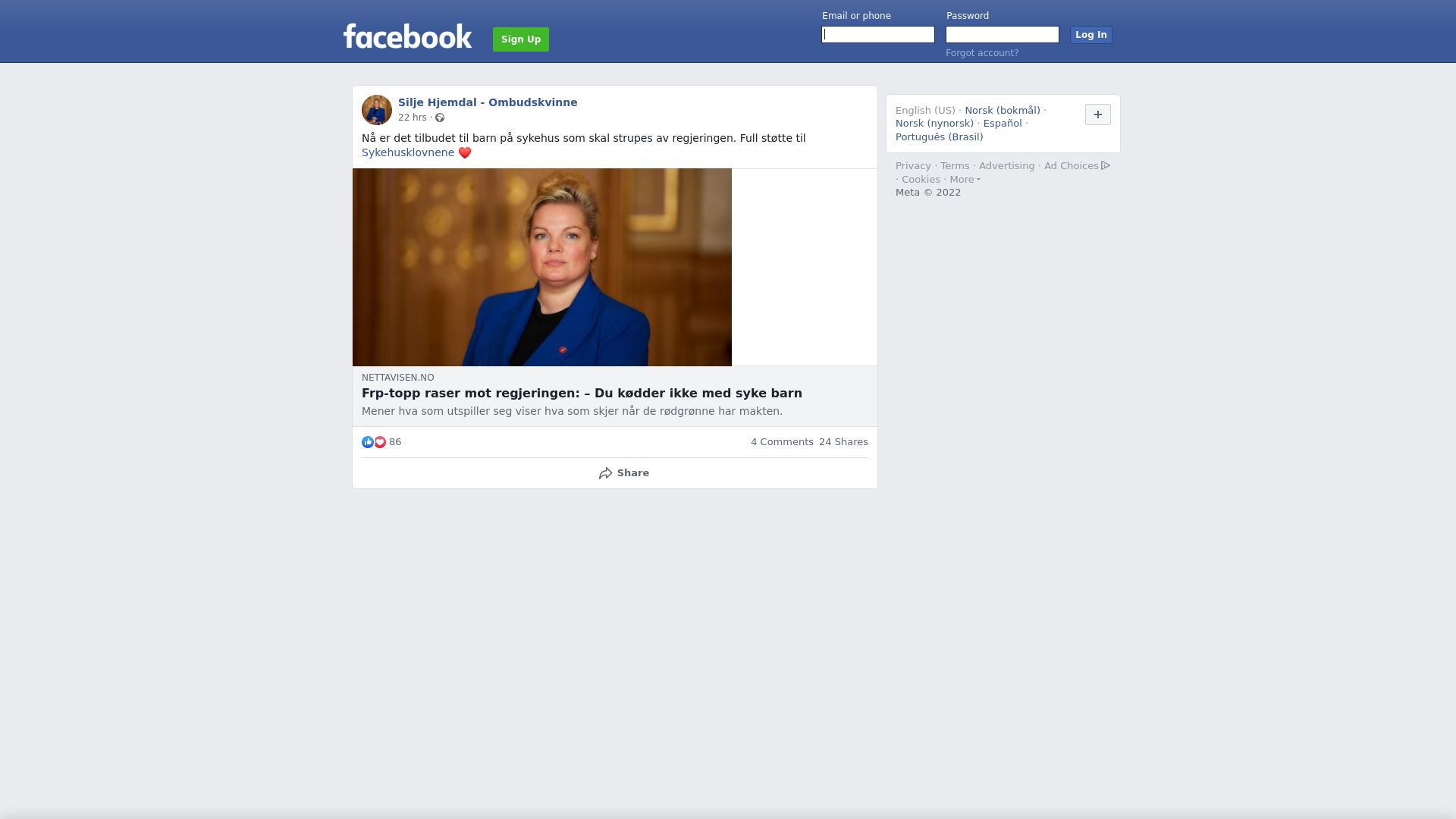Open the Sykehusklovnene mention link
This screenshot has width=1456, height=819.
[408, 152]
